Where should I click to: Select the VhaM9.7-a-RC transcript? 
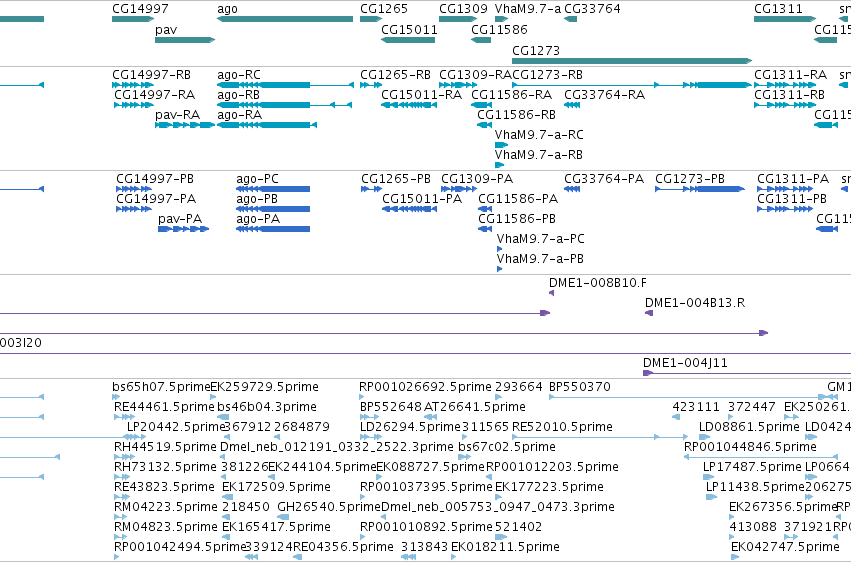pos(501,145)
